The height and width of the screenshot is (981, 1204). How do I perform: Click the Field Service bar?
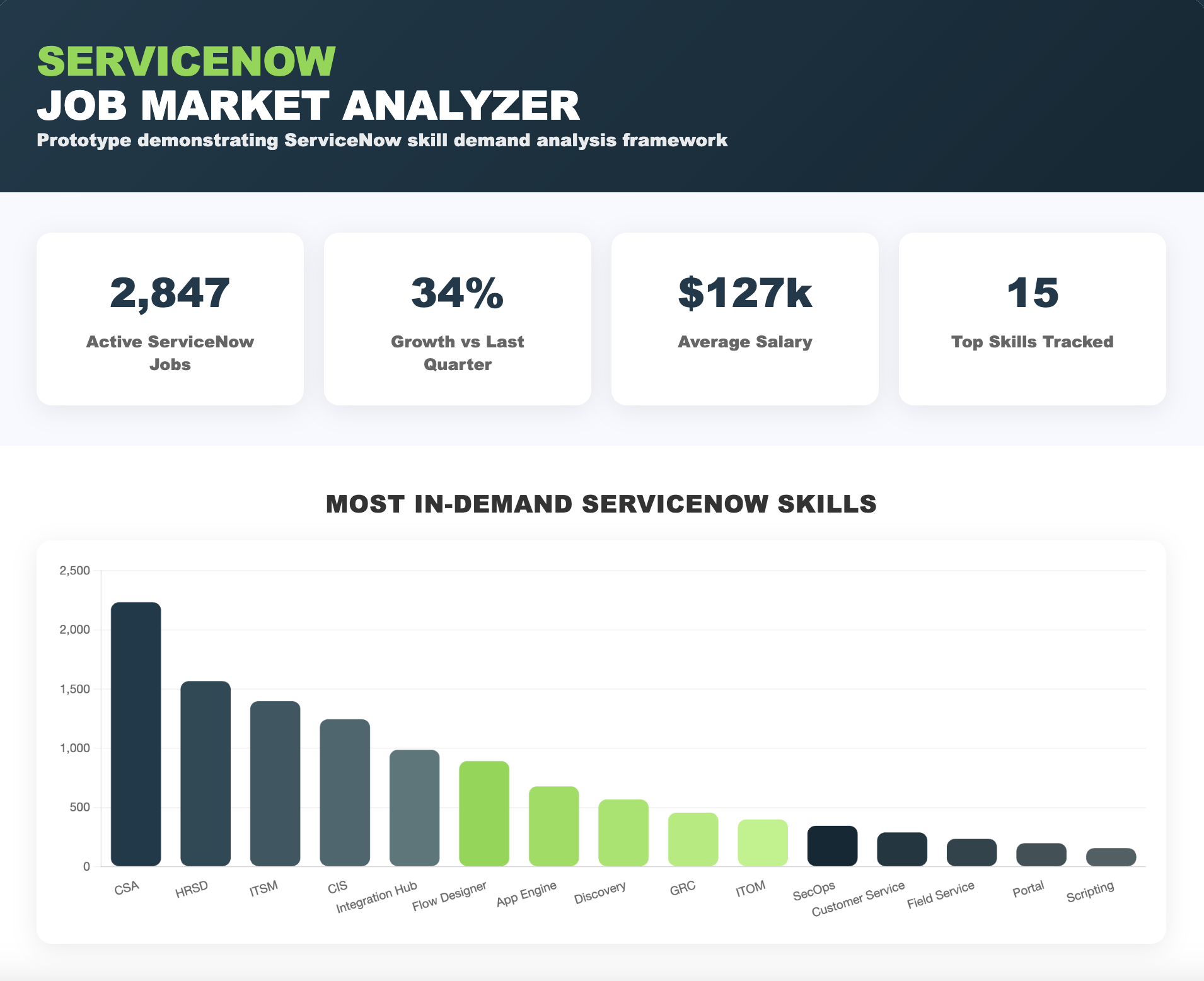(972, 852)
